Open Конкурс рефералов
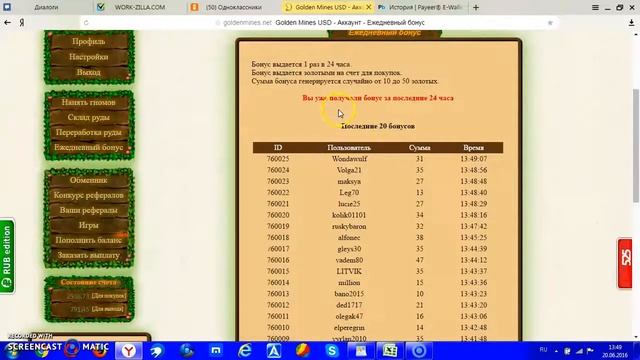640x360 pixels. click(89, 195)
